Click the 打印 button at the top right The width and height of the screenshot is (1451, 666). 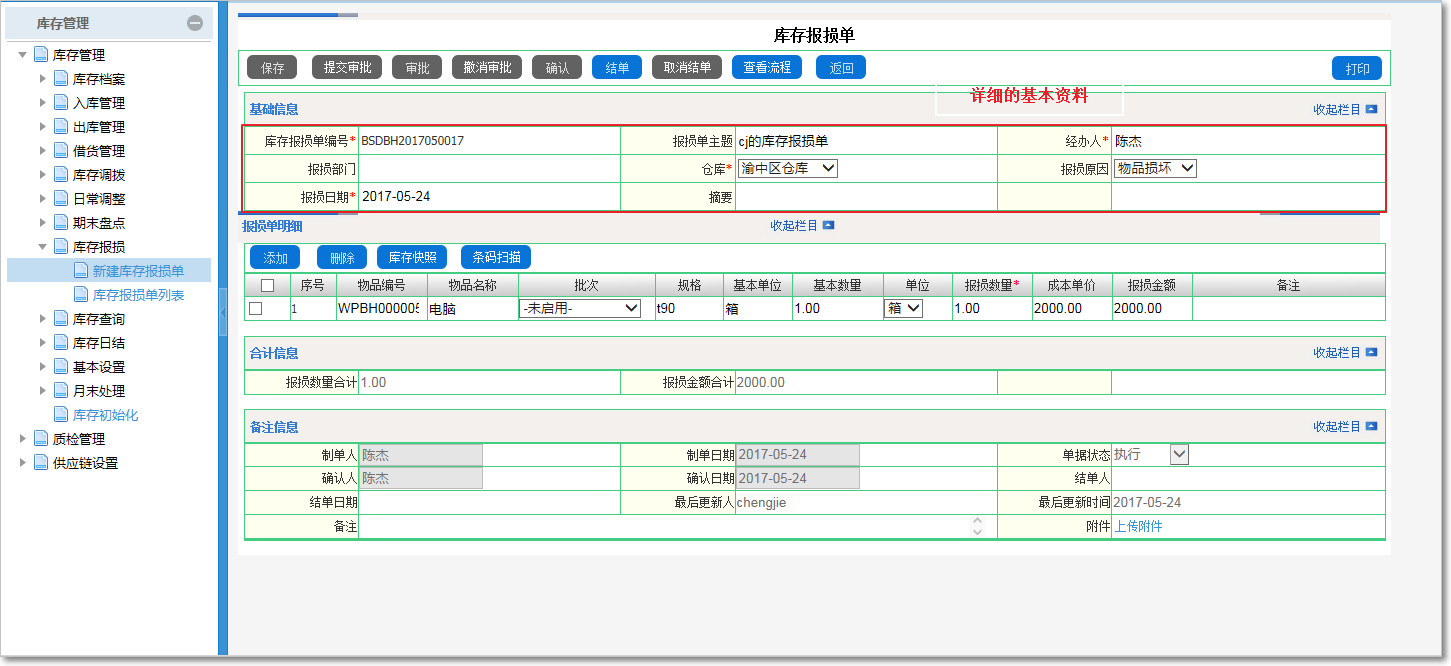coord(1357,67)
